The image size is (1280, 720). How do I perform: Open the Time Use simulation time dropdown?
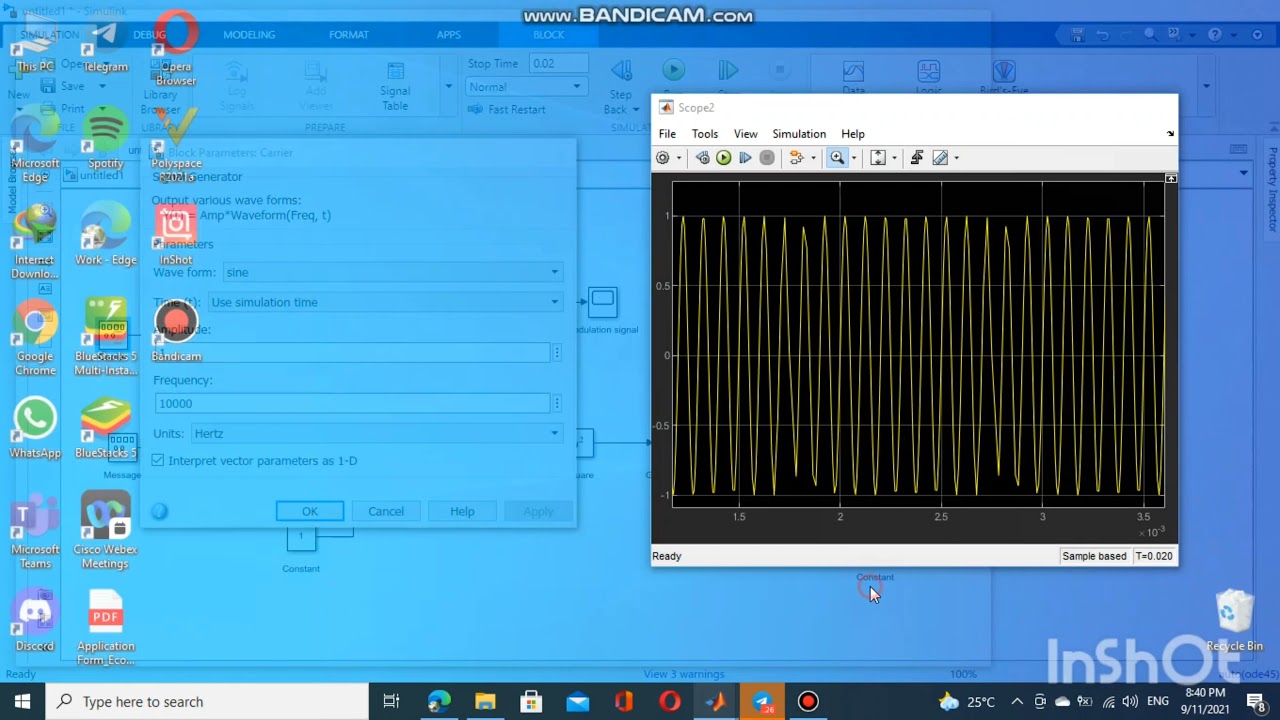tap(385, 302)
